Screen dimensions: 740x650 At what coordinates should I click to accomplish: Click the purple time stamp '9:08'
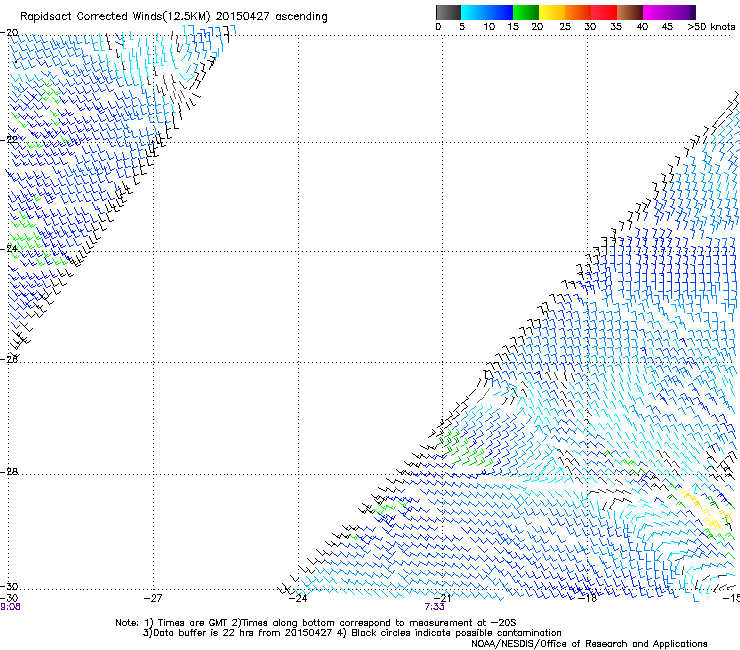(10, 607)
